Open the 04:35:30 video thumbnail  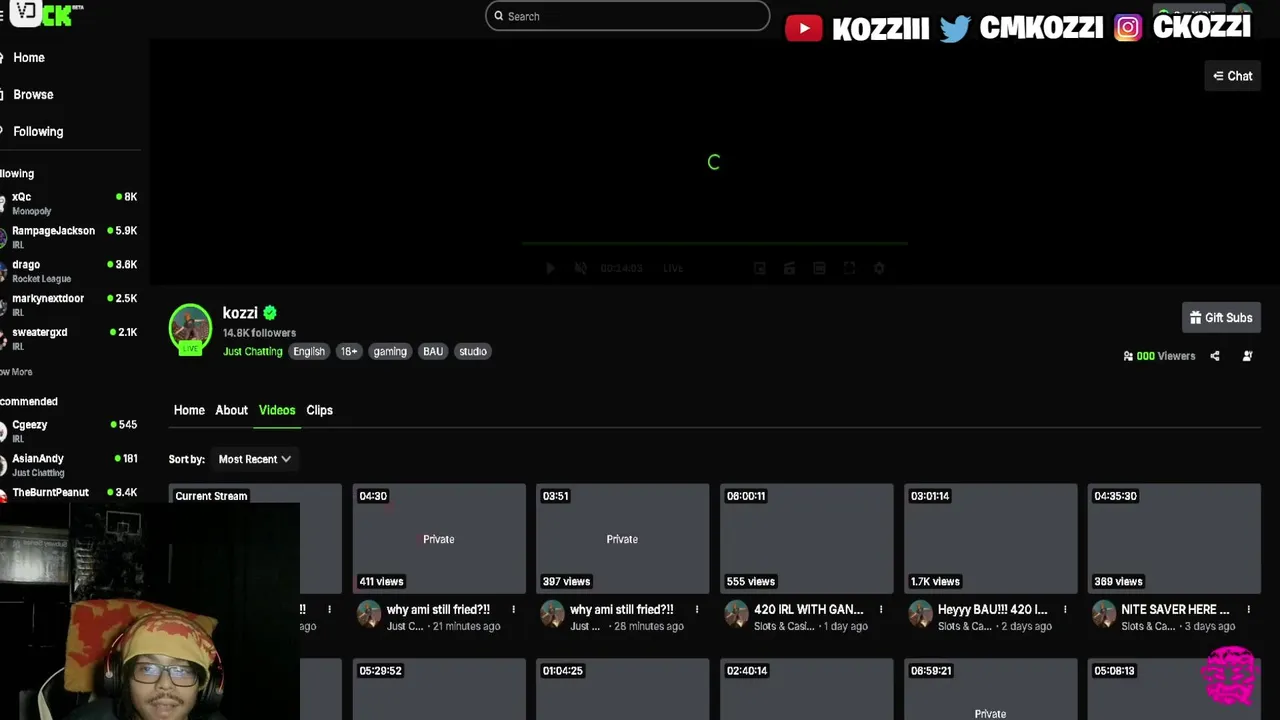tap(1174, 538)
